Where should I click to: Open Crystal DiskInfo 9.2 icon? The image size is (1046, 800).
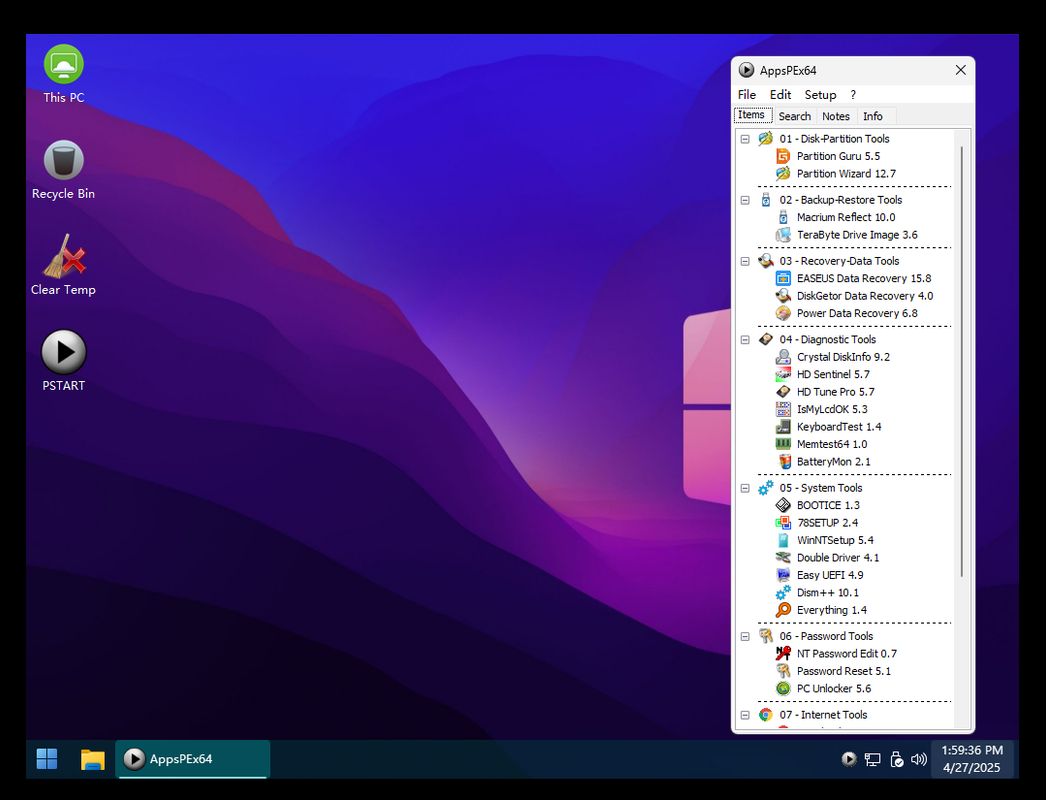(x=783, y=357)
